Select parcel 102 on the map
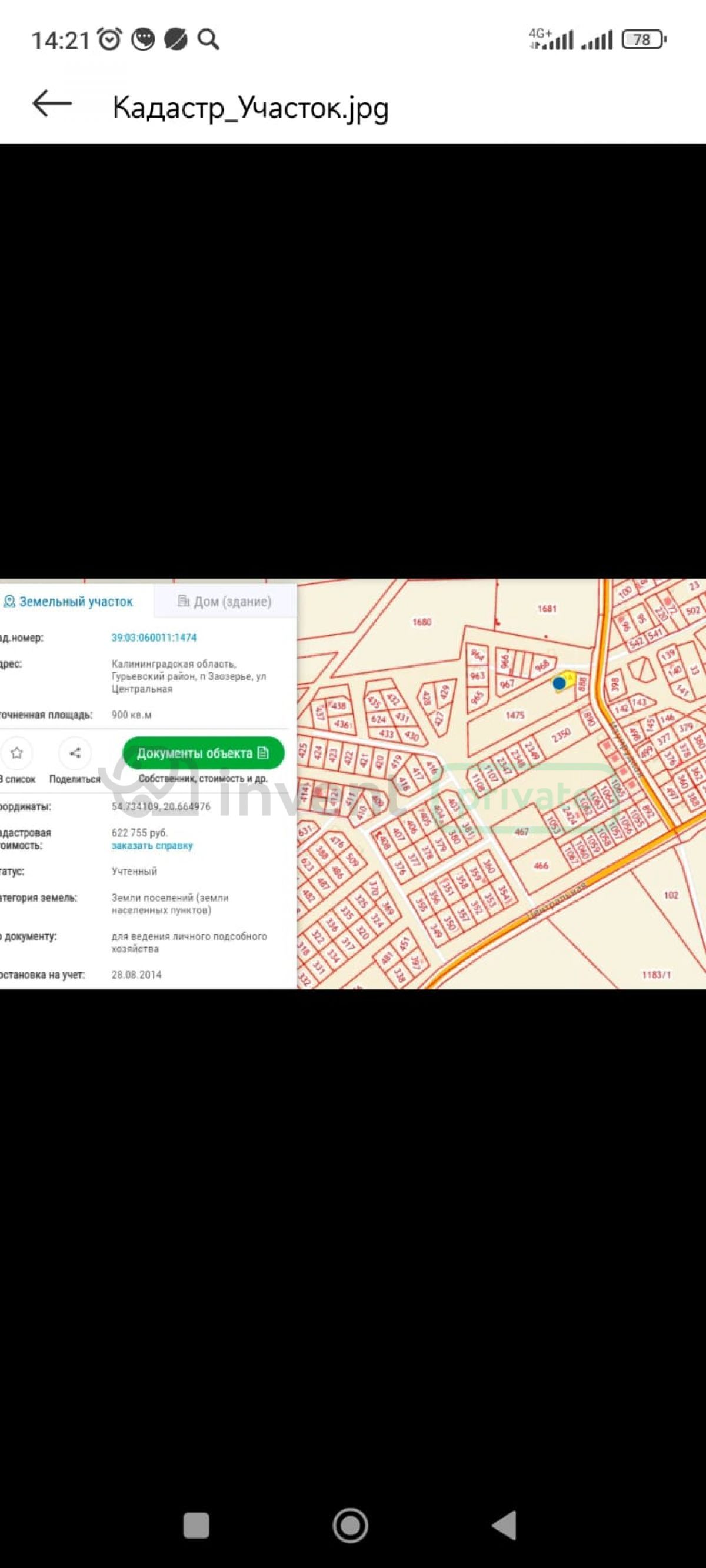Image resolution: width=706 pixels, height=1568 pixels. tap(671, 895)
